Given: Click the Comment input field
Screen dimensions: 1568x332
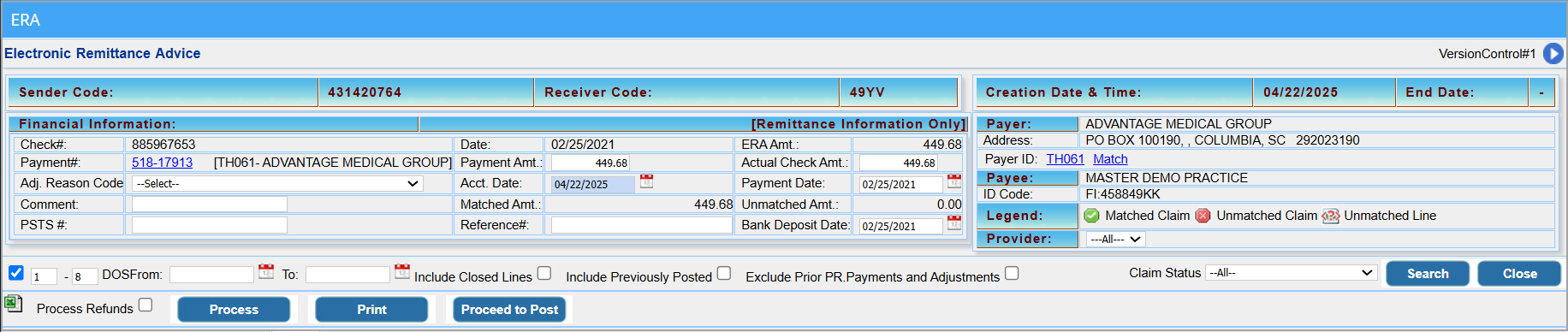Looking at the screenshot, I should 210,205.
